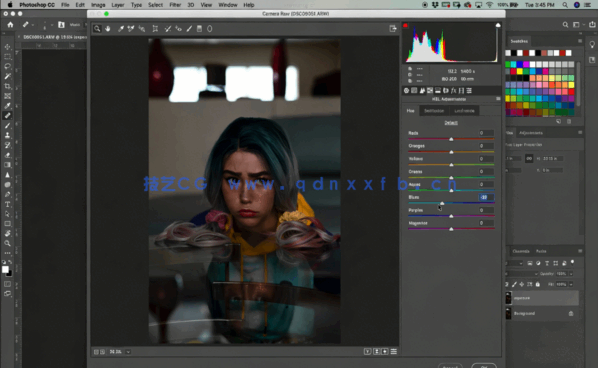This screenshot has height=368, width=598.
Task: Click the share icon at top right
Action: [x=592, y=25]
